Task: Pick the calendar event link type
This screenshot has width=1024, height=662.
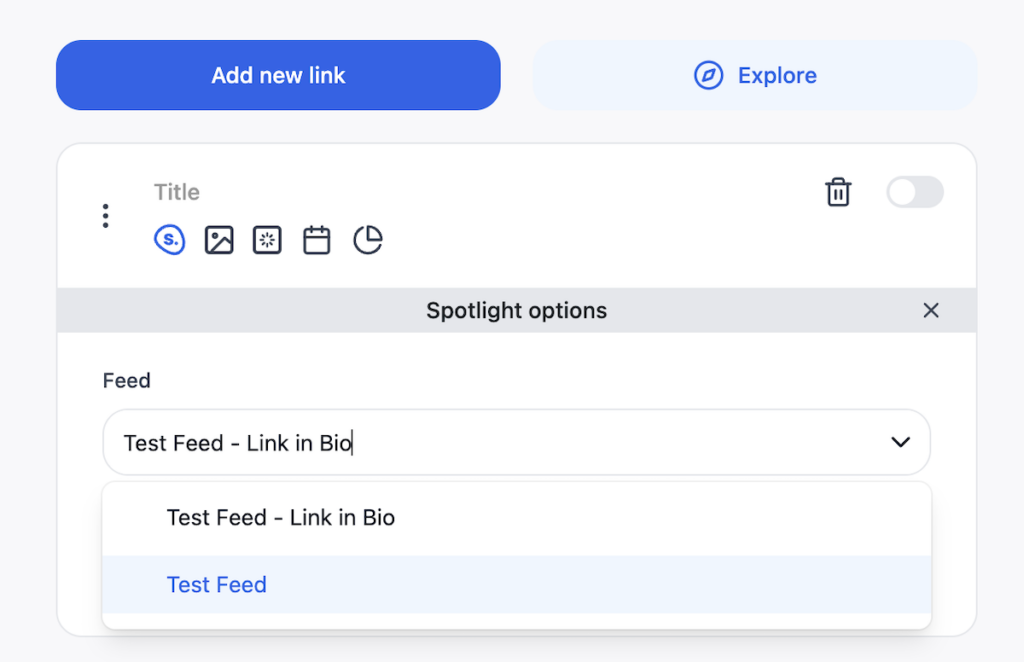Action: tap(316, 240)
